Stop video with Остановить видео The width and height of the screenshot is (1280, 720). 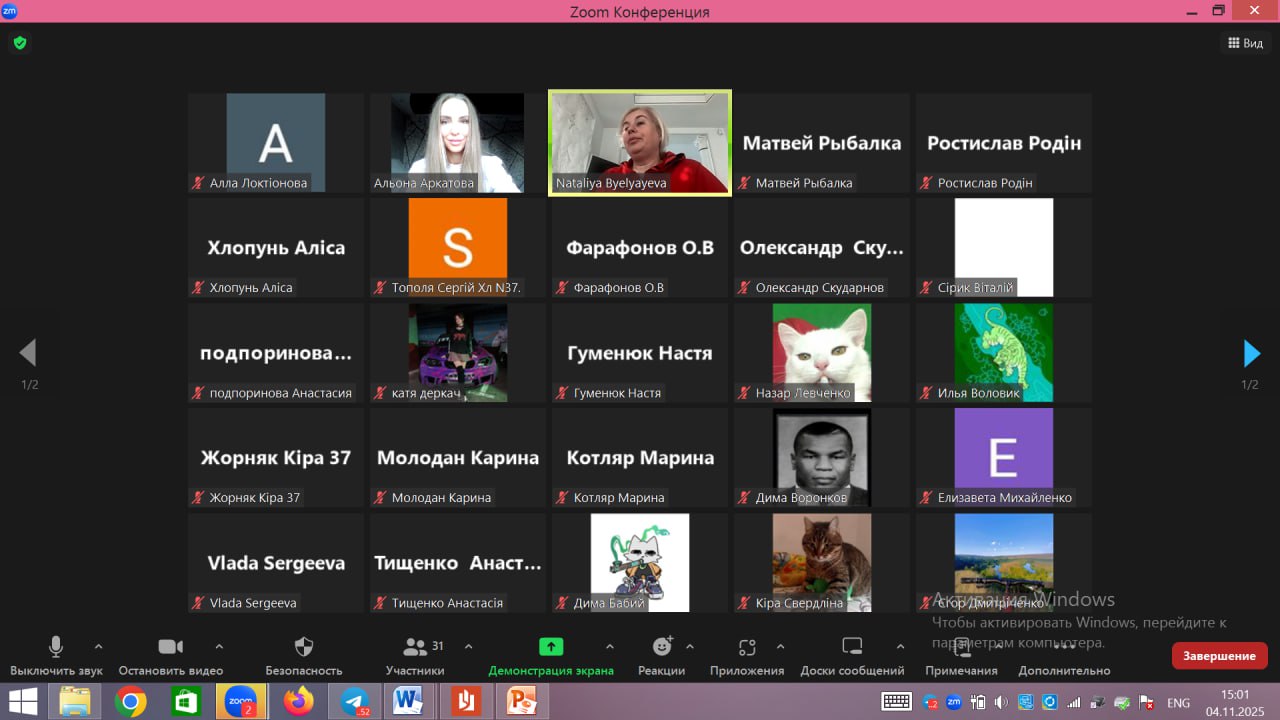pos(170,647)
